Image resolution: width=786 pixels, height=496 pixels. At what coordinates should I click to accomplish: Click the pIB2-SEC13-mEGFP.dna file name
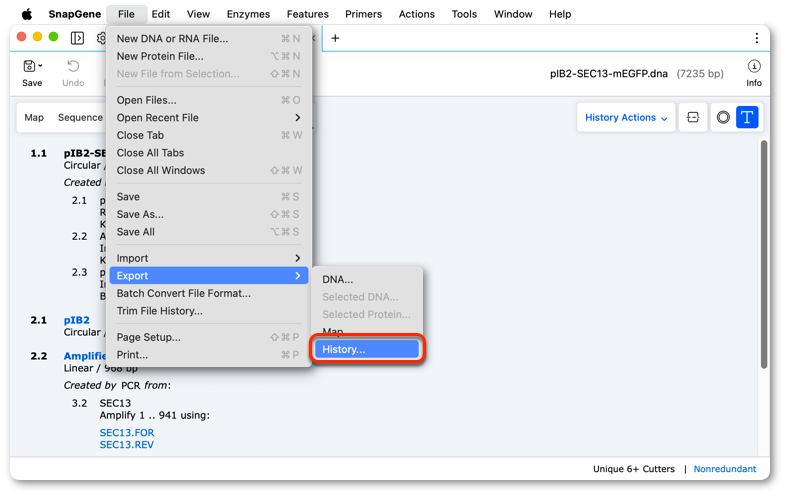click(609, 74)
